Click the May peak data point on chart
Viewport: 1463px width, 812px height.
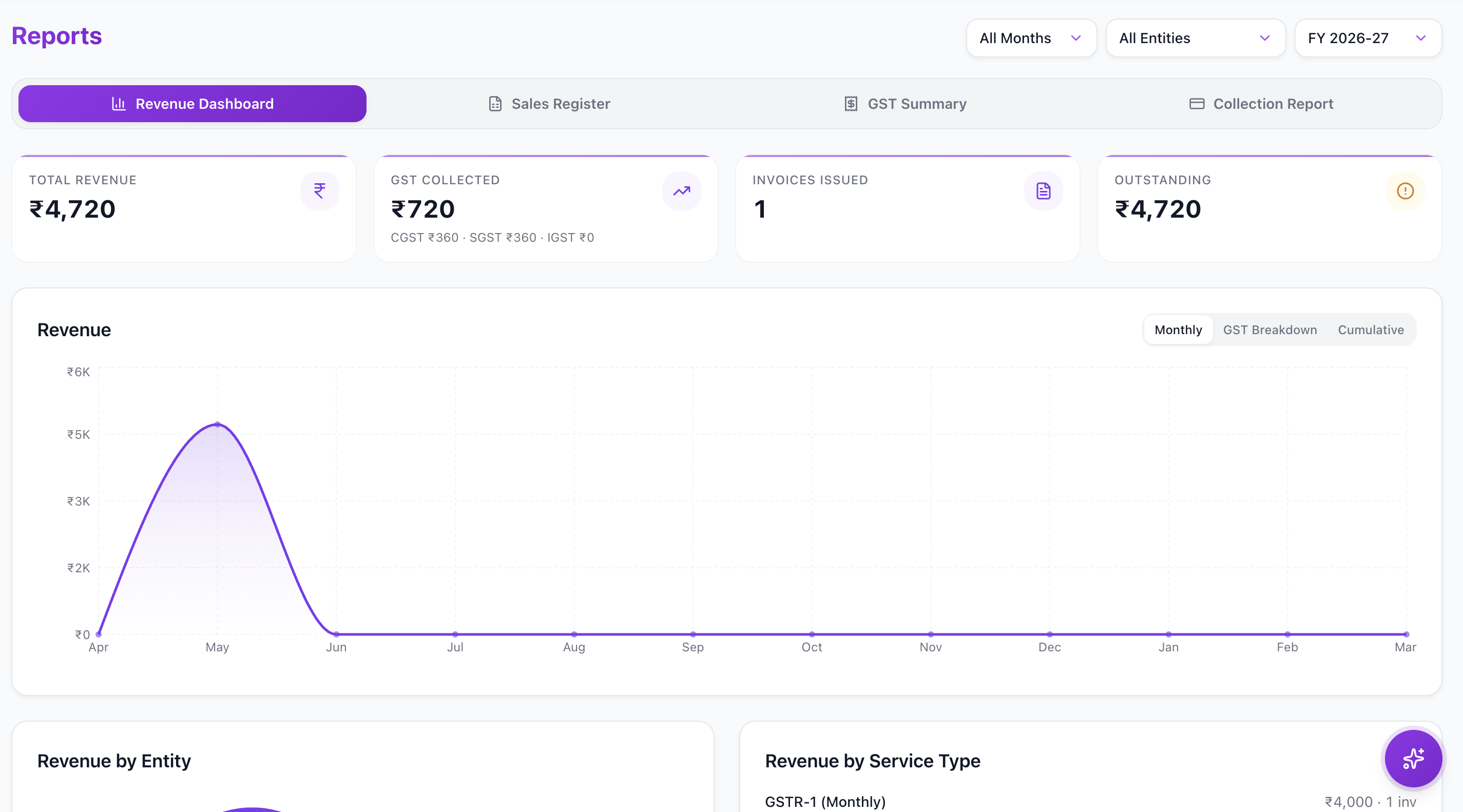point(218,424)
